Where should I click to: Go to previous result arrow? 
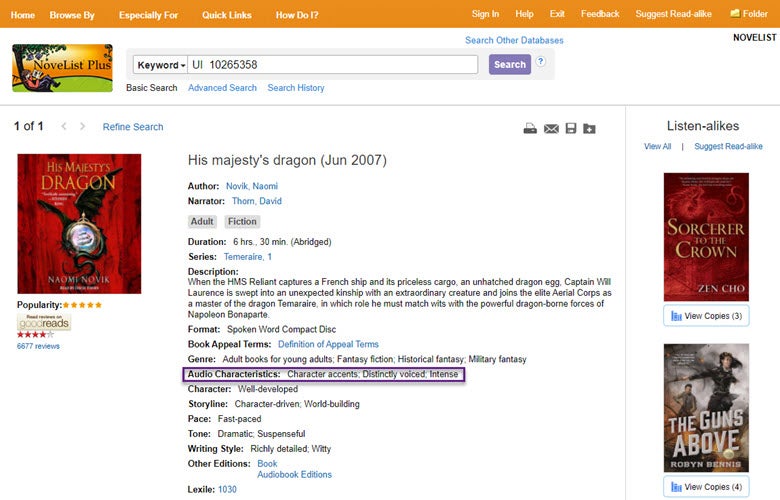click(x=64, y=127)
